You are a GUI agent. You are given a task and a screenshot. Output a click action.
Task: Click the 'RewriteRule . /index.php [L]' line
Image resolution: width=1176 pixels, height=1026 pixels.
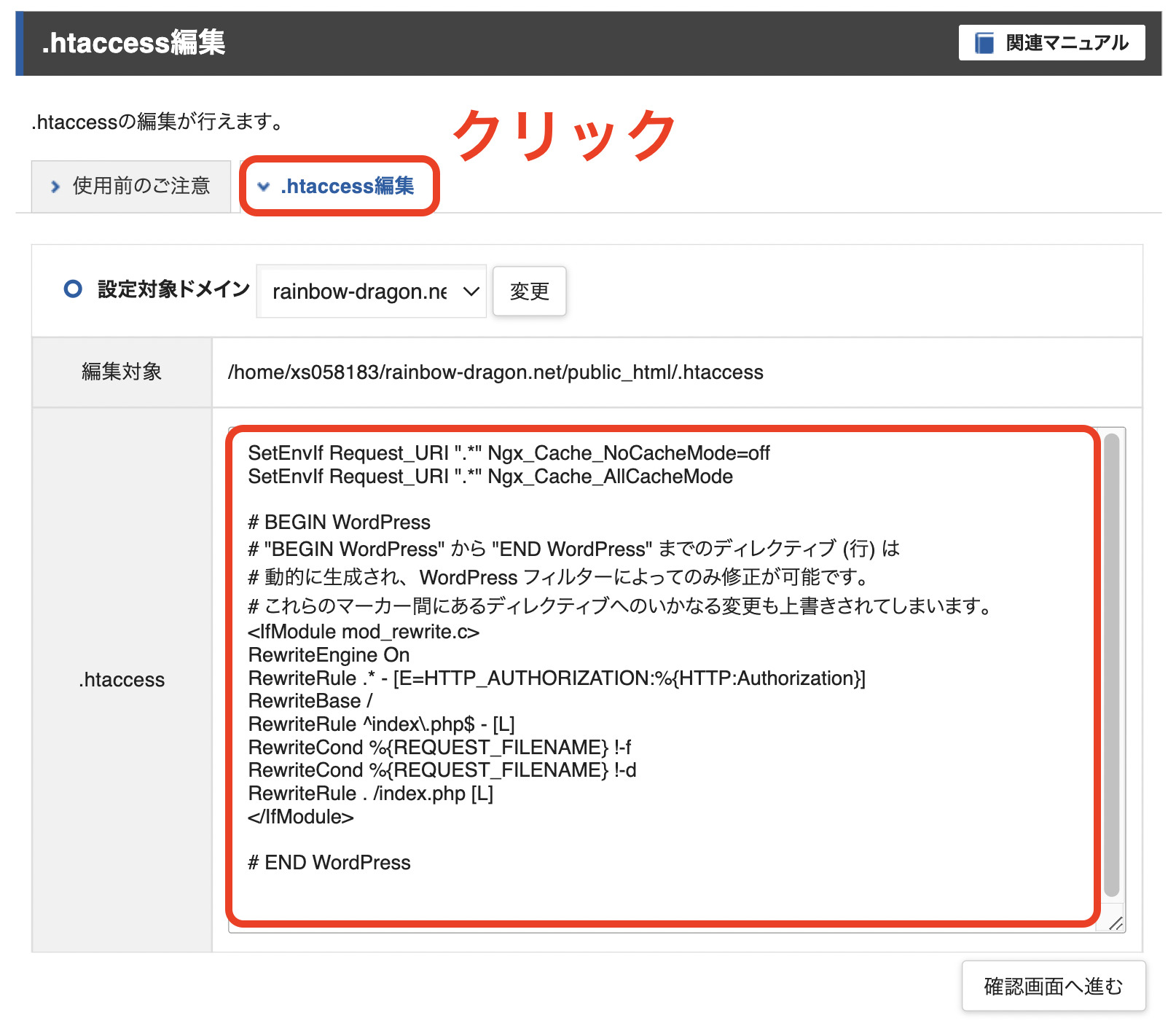coord(371,794)
